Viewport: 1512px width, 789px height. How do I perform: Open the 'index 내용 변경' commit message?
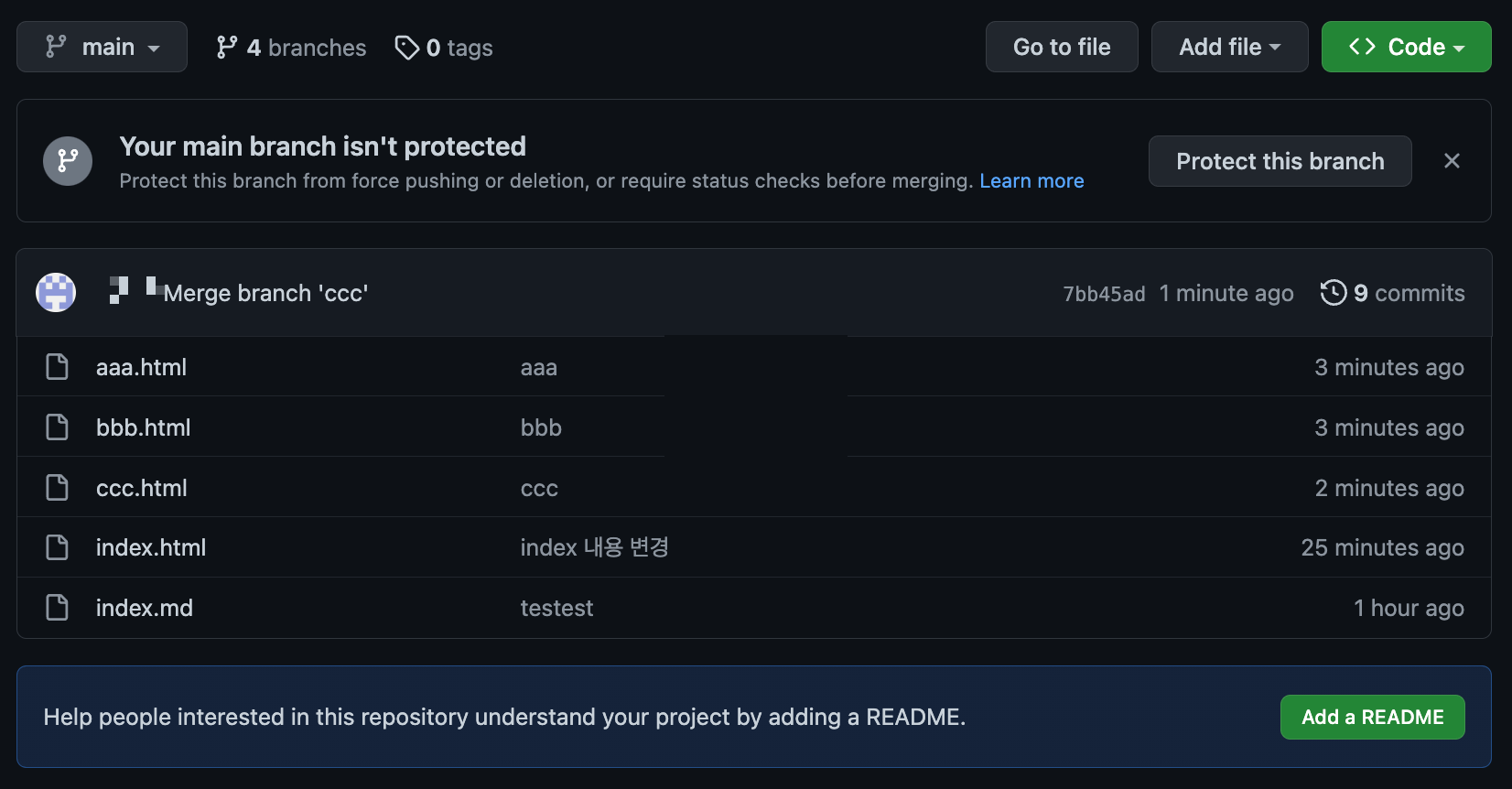click(x=595, y=547)
